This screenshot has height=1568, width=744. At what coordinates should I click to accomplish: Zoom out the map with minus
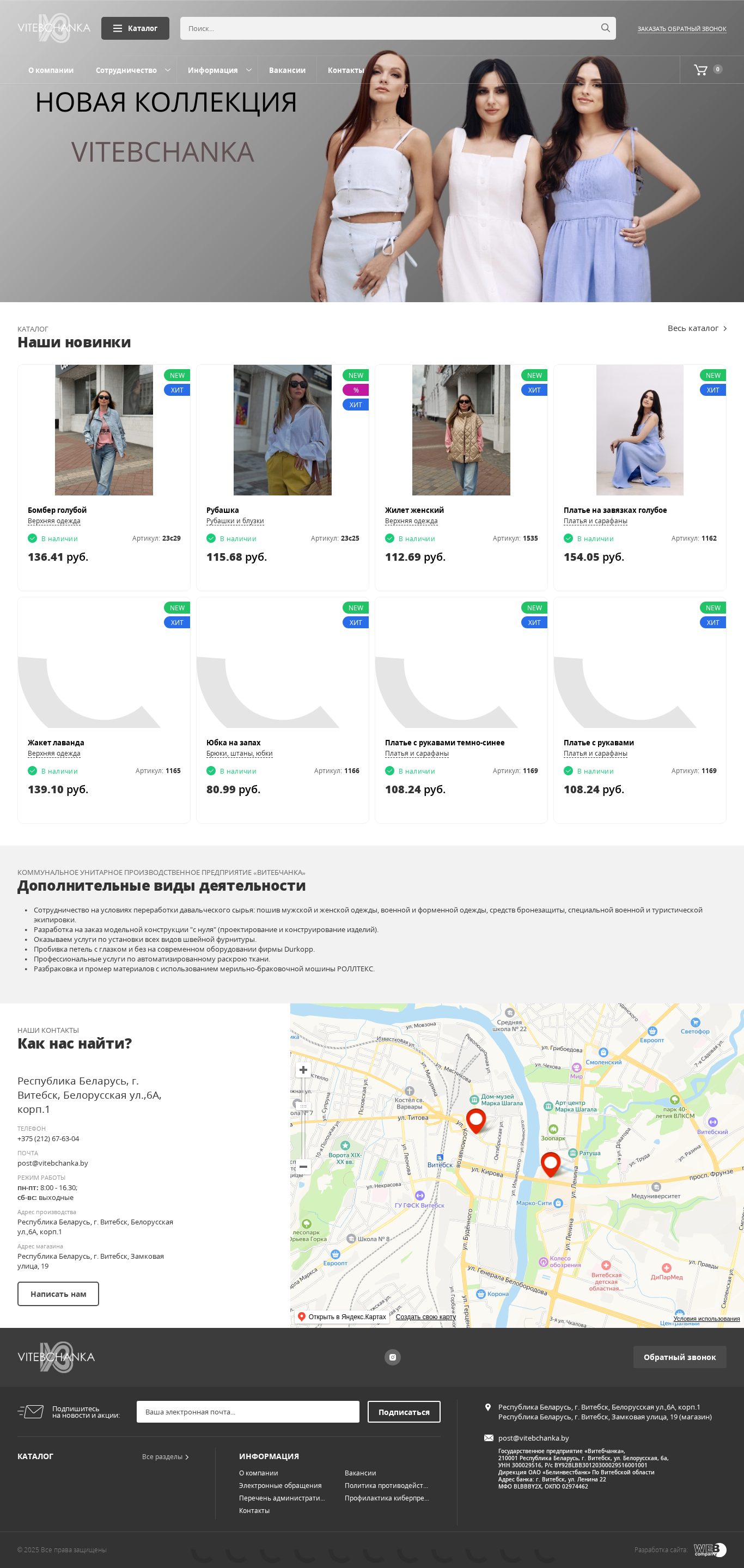tap(303, 1167)
